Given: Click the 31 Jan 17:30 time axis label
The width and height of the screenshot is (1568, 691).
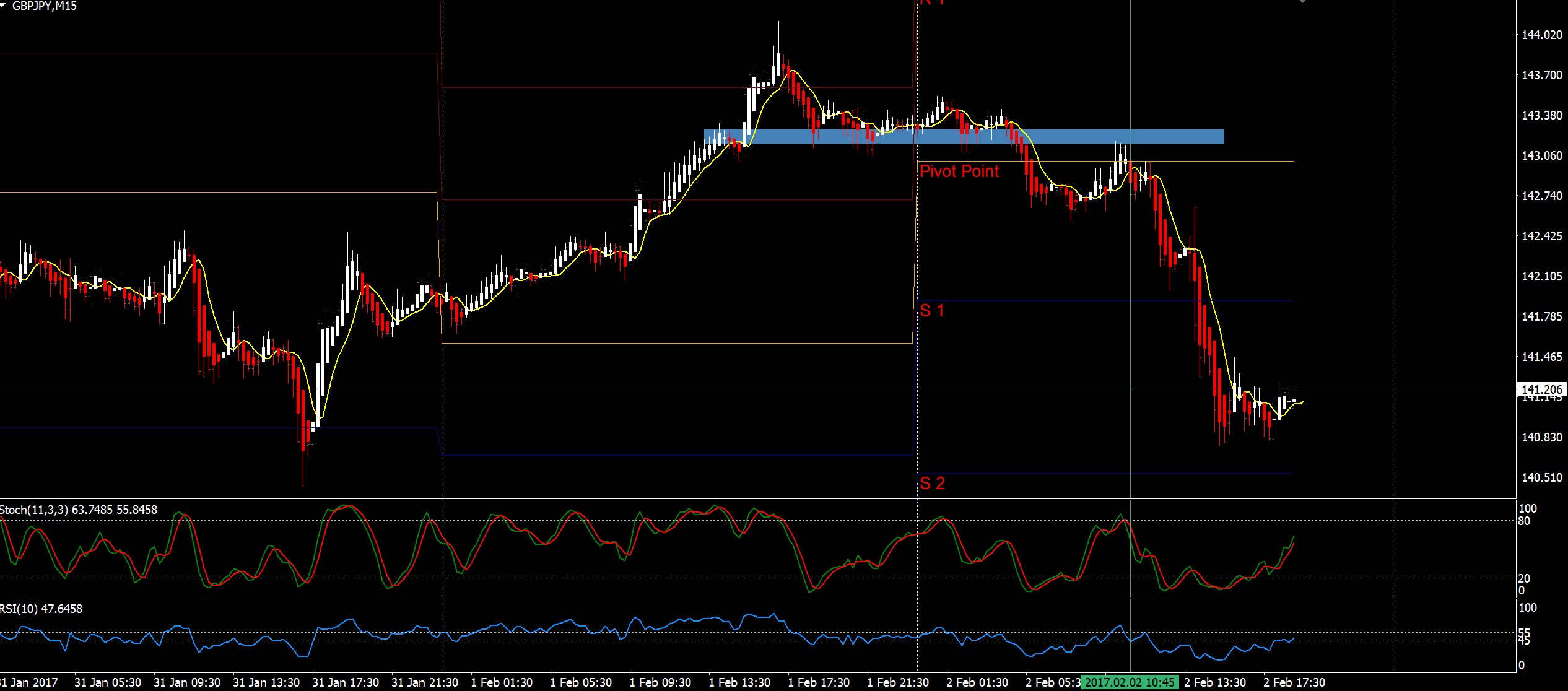Looking at the screenshot, I should (x=346, y=682).
